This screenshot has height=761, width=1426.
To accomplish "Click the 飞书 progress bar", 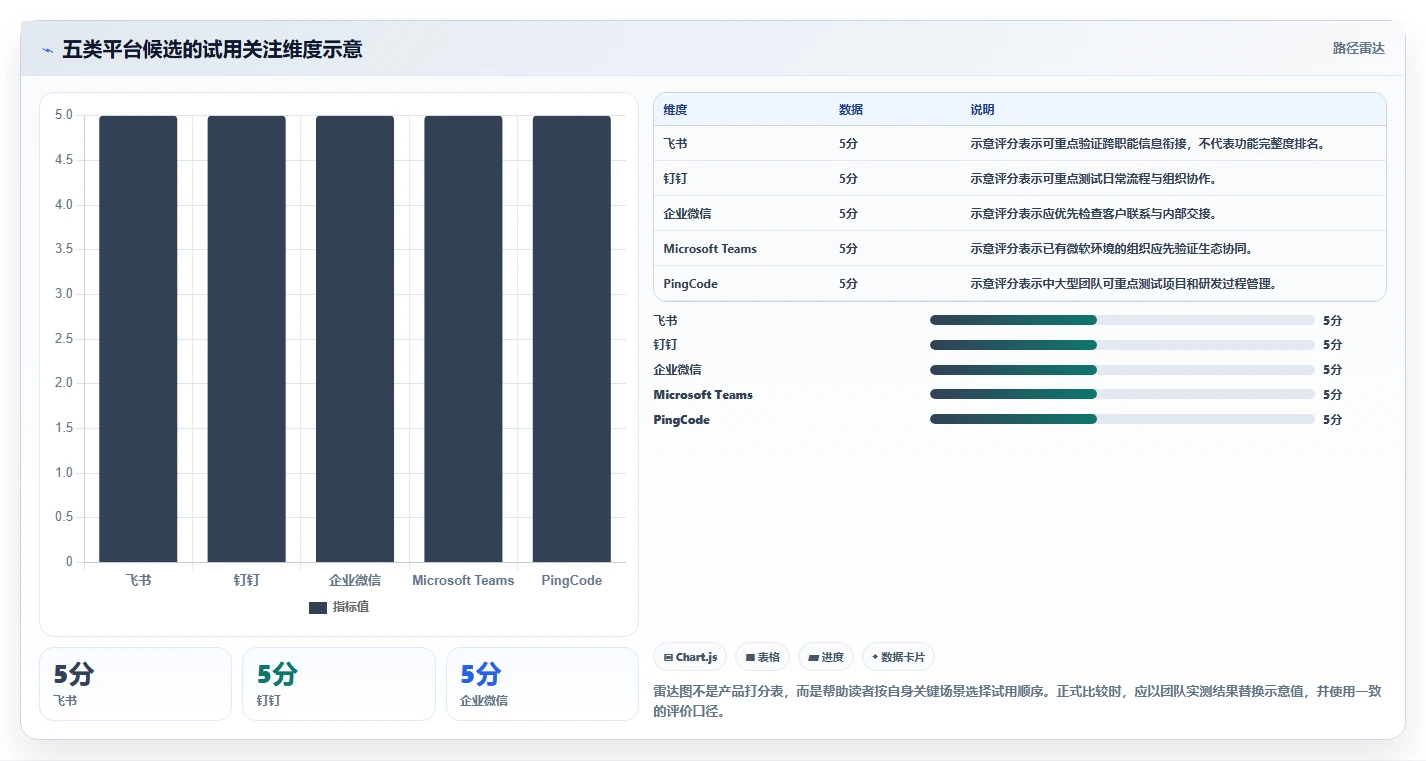I will click(1122, 320).
